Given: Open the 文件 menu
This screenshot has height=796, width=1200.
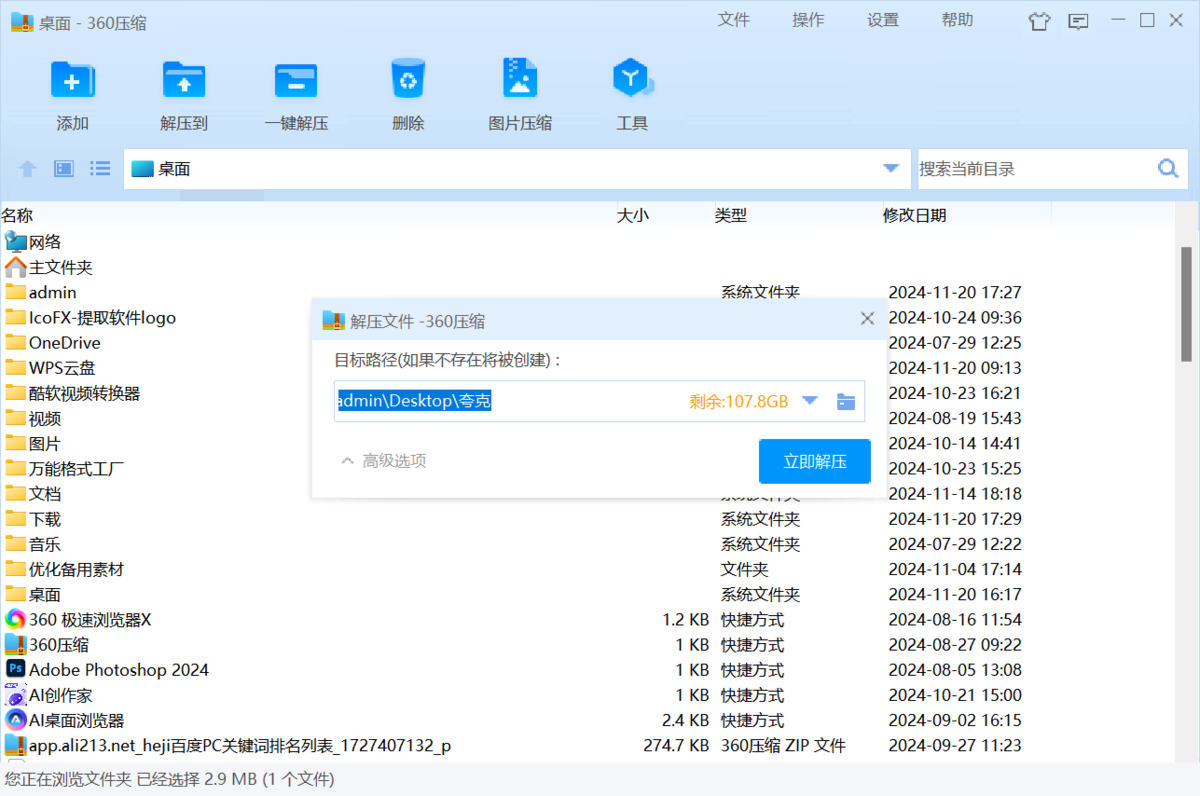Looking at the screenshot, I should tap(734, 20).
